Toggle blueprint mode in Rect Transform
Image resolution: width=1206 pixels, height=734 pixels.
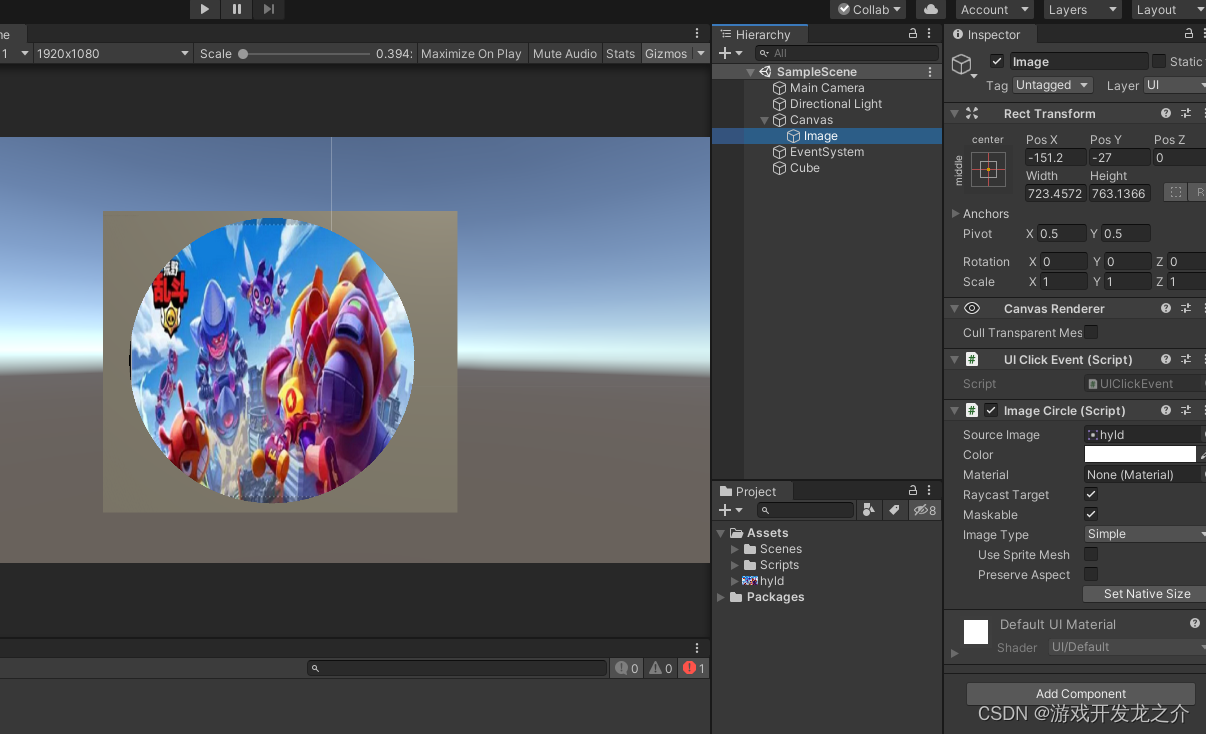tap(1176, 193)
